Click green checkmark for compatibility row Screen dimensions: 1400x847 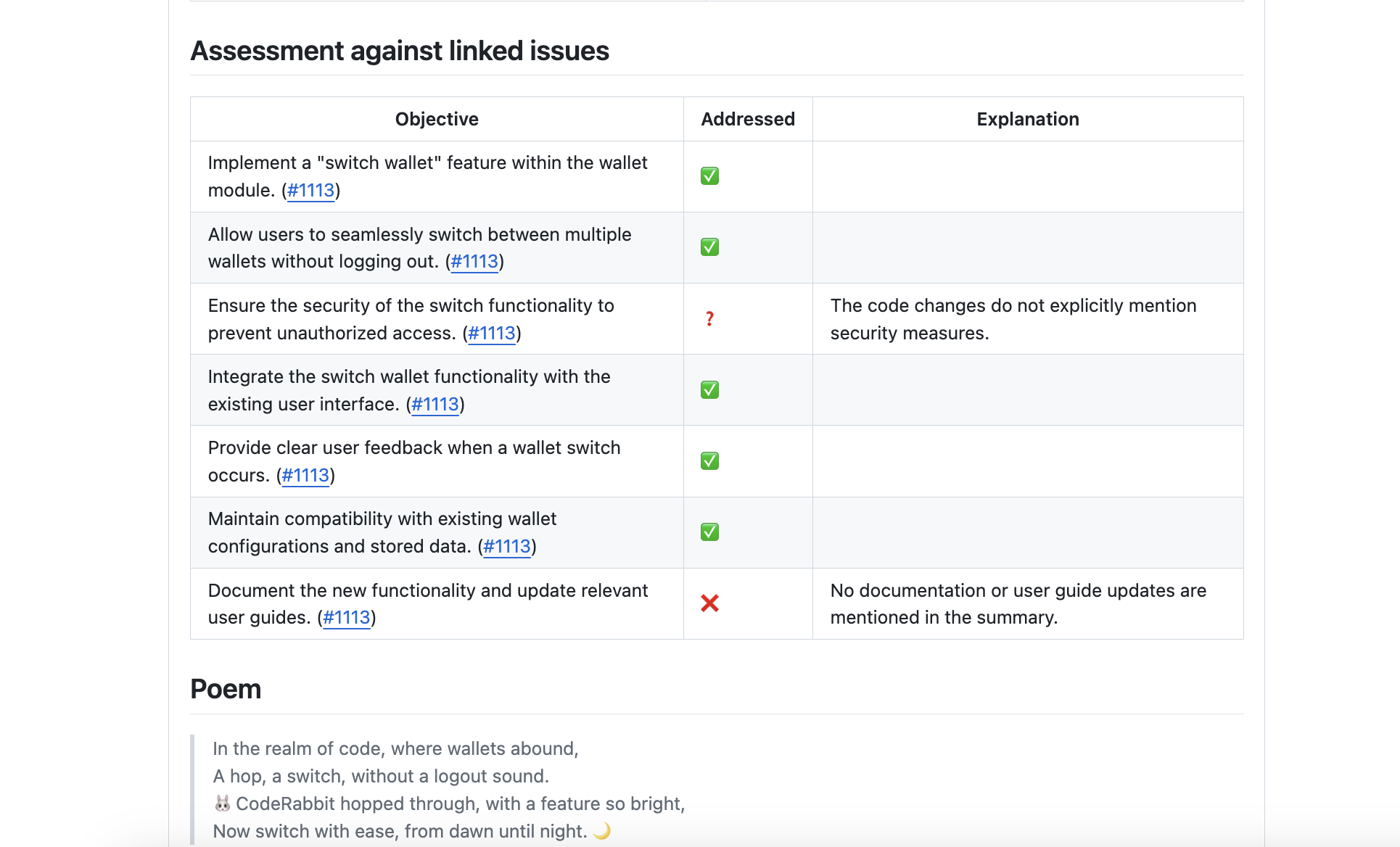pyautogui.click(x=709, y=532)
